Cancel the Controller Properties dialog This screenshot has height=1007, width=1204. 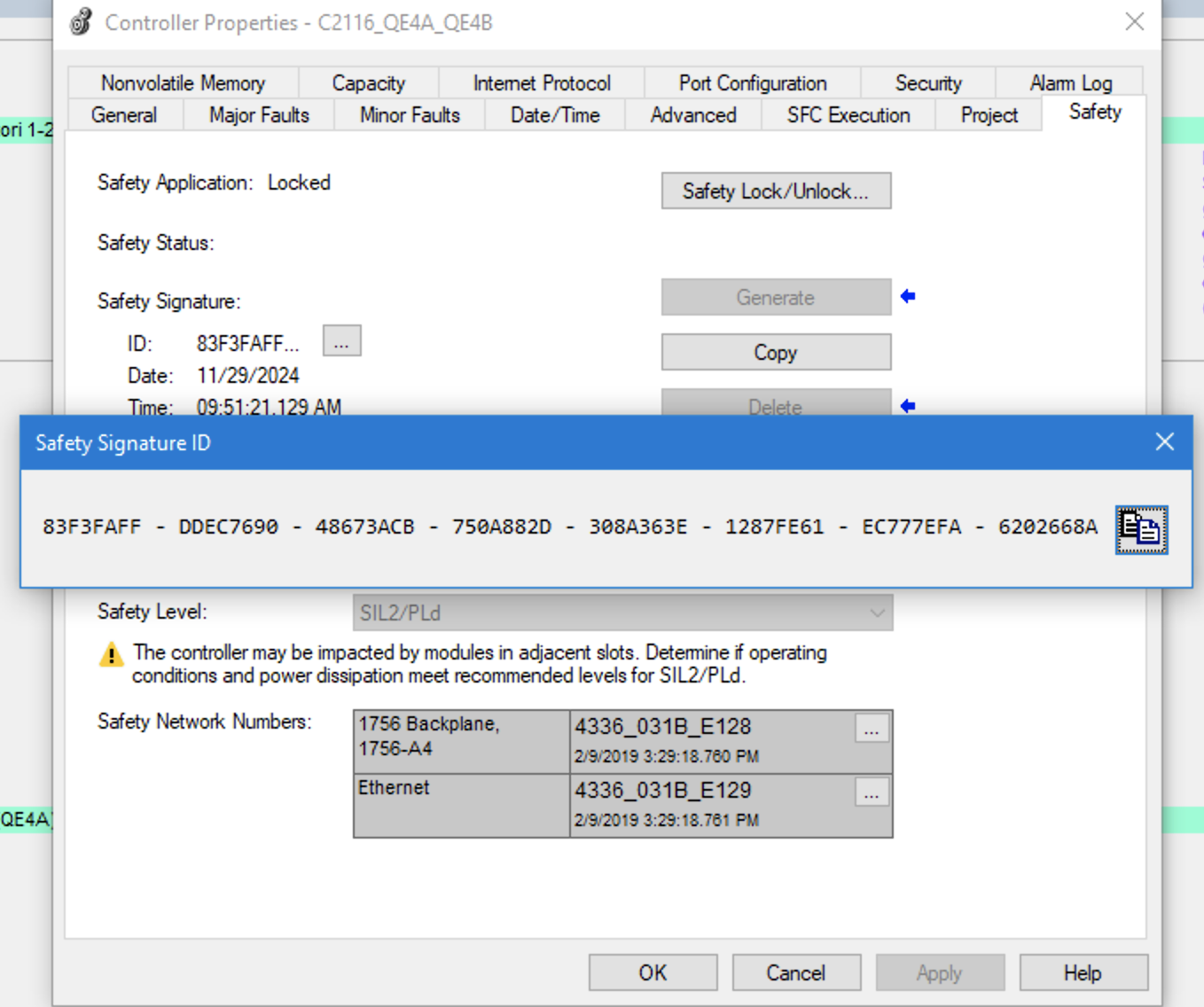(x=795, y=972)
